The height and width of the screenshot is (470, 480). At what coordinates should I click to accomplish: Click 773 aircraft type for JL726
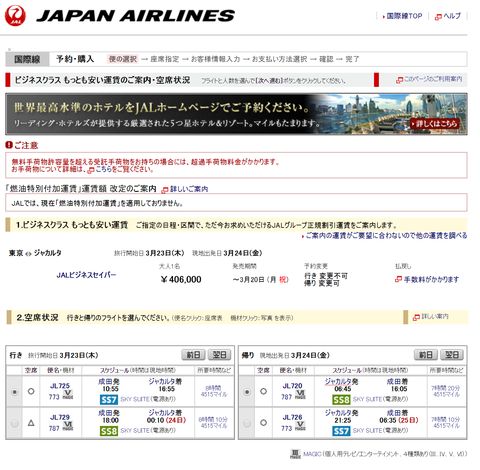point(287,428)
